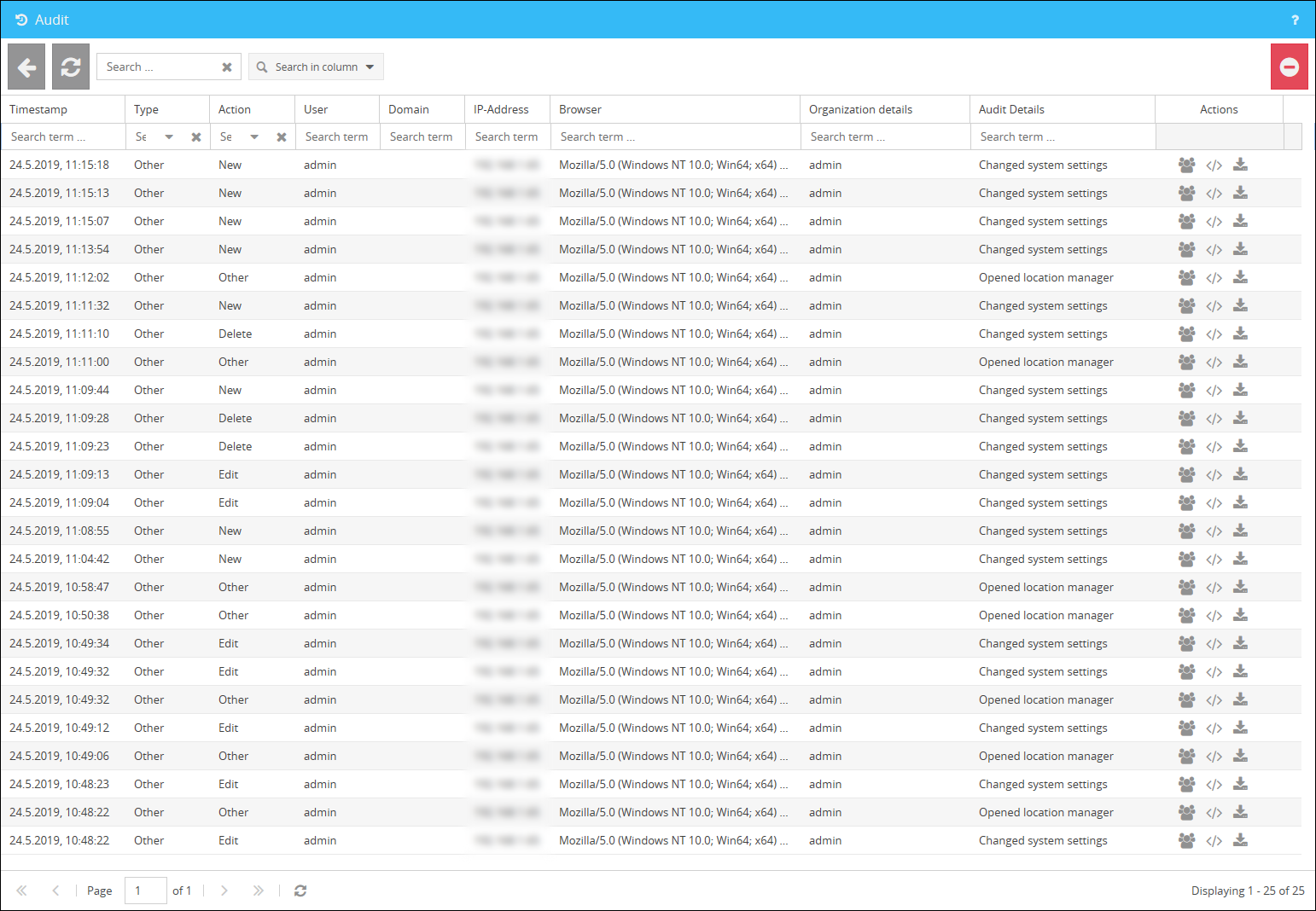Click download icon in 10:58:47 row
1316x911 pixels.
pyautogui.click(x=1241, y=587)
